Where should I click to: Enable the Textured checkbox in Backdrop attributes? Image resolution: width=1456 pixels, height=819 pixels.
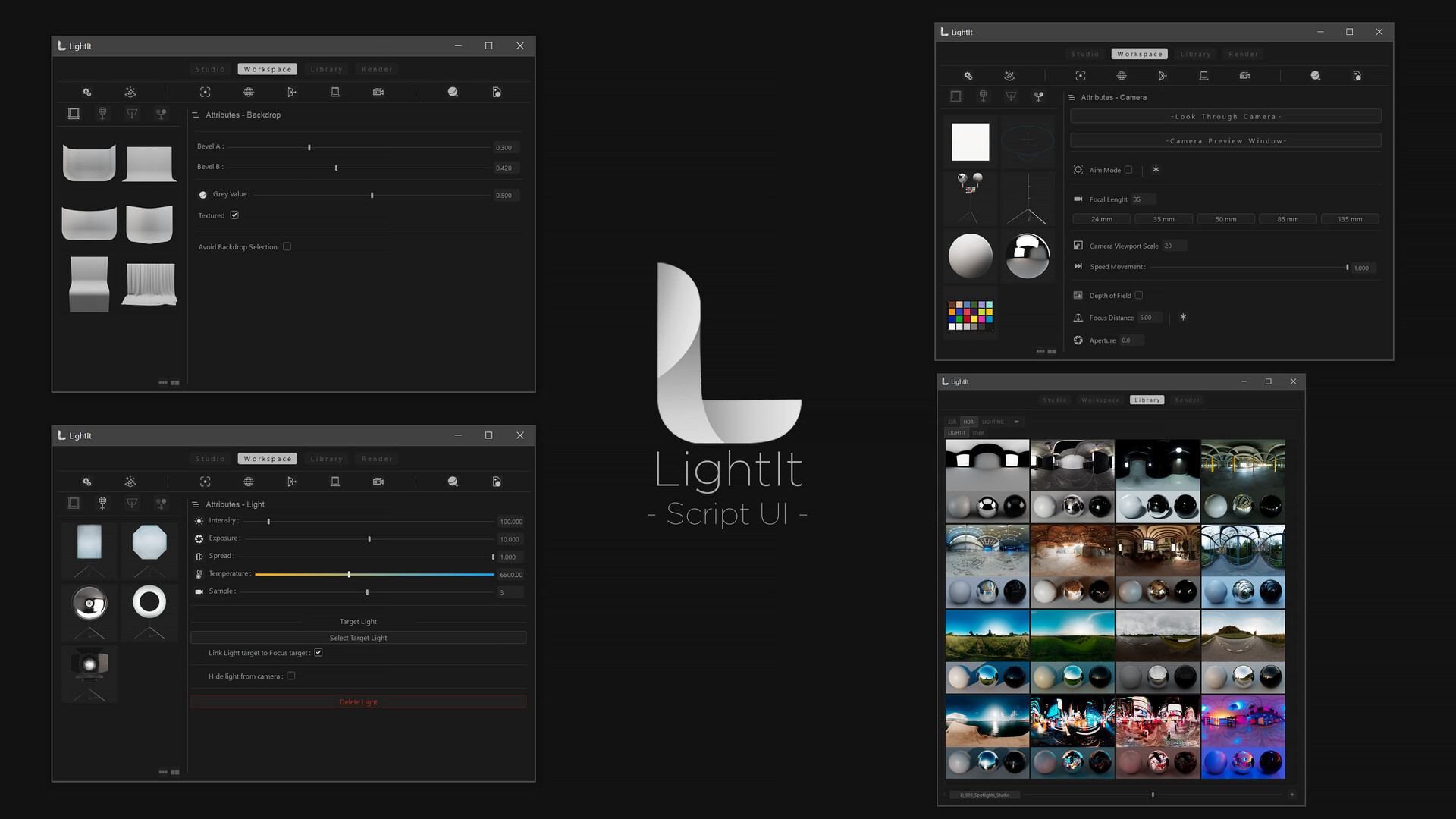(x=234, y=215)
